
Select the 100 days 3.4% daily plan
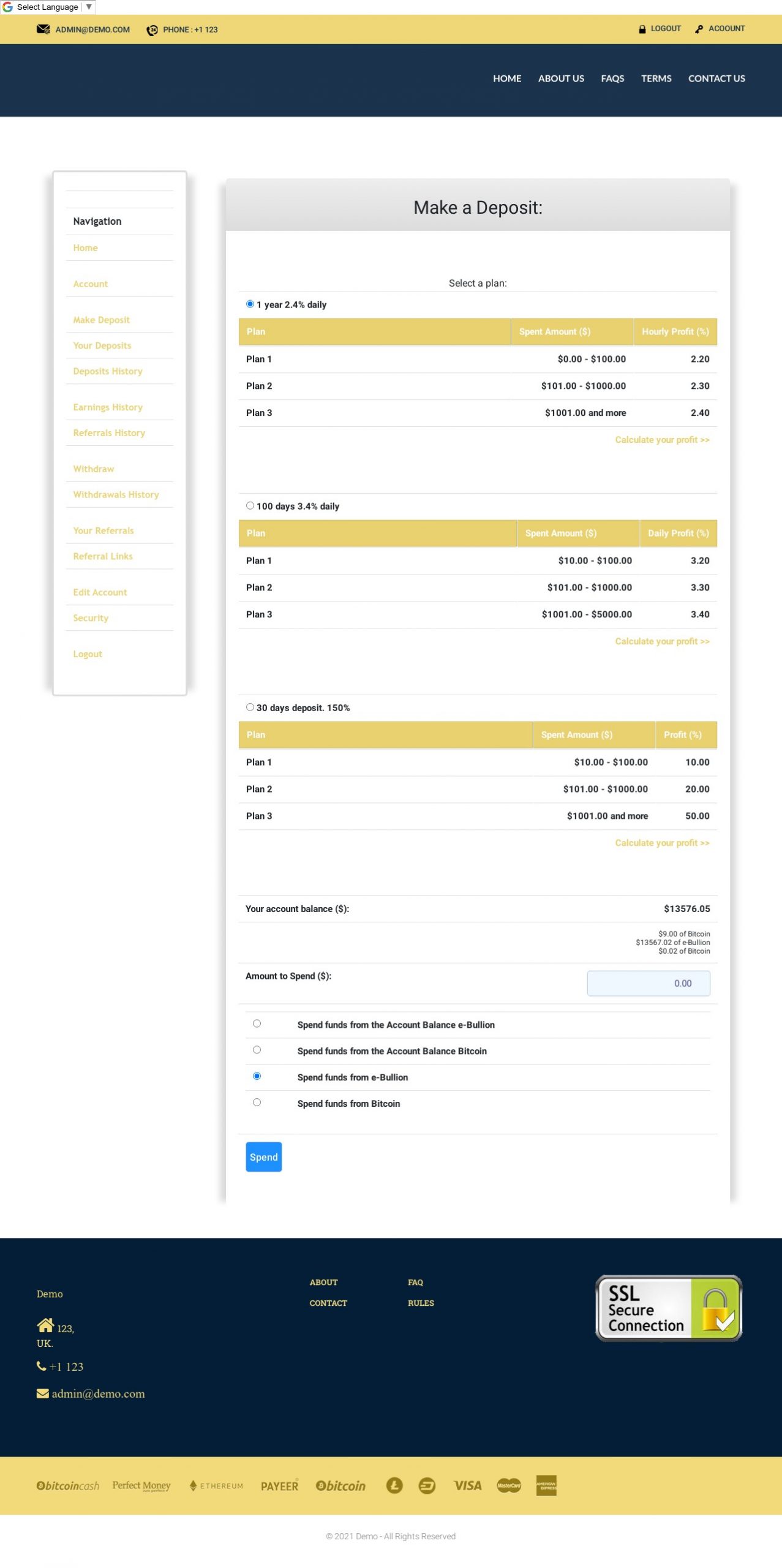tap(250, 505)
